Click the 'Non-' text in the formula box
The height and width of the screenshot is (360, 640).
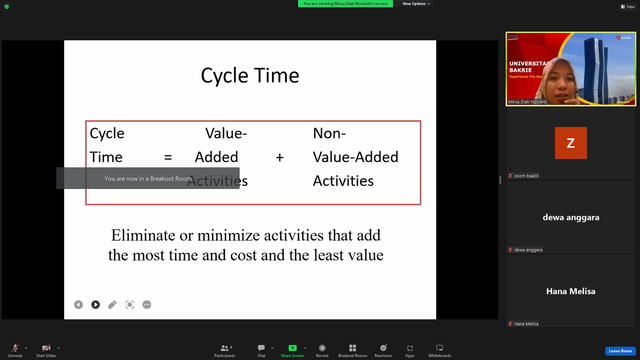point(329,133)
